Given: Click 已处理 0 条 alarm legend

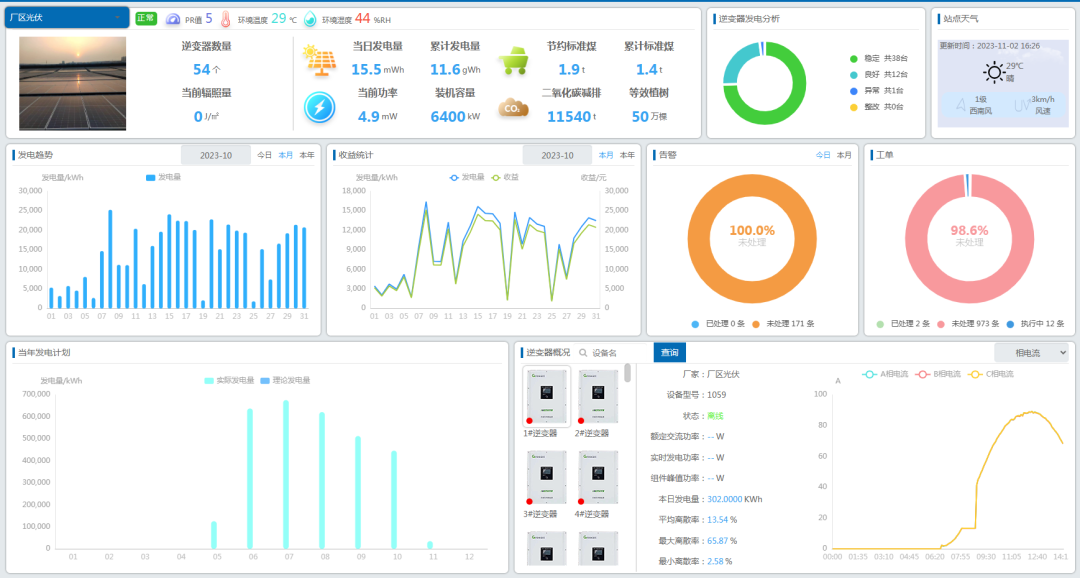Looking at the screenshot, I should [718, 324].
